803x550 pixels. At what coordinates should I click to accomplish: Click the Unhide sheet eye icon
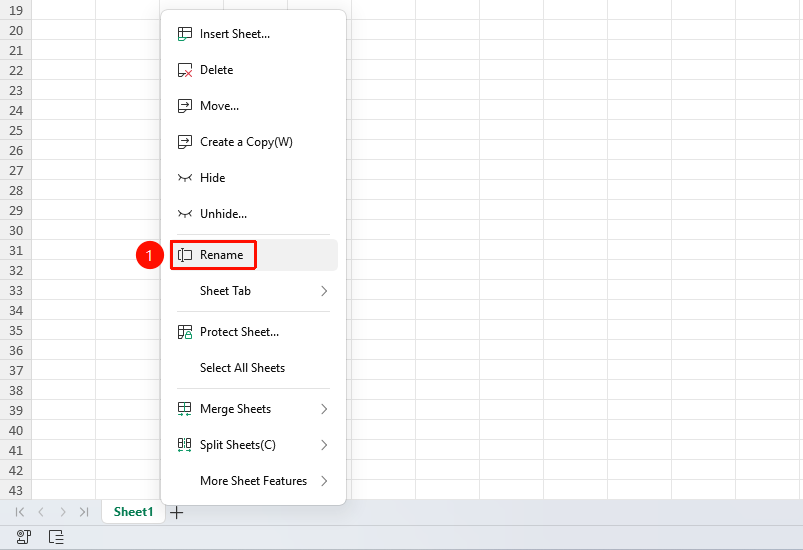[184, 214]
